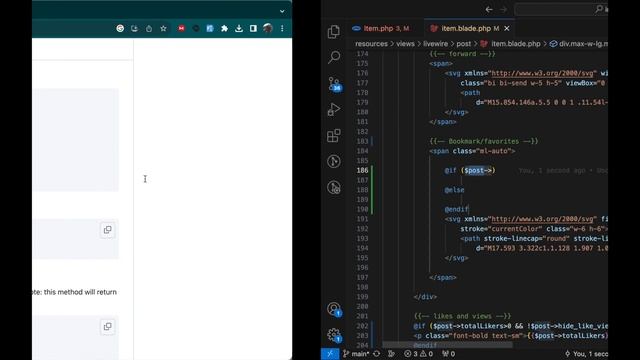Click errors and warnings count in status bar
The image size is (640, 360).
(x=418, y=354)
